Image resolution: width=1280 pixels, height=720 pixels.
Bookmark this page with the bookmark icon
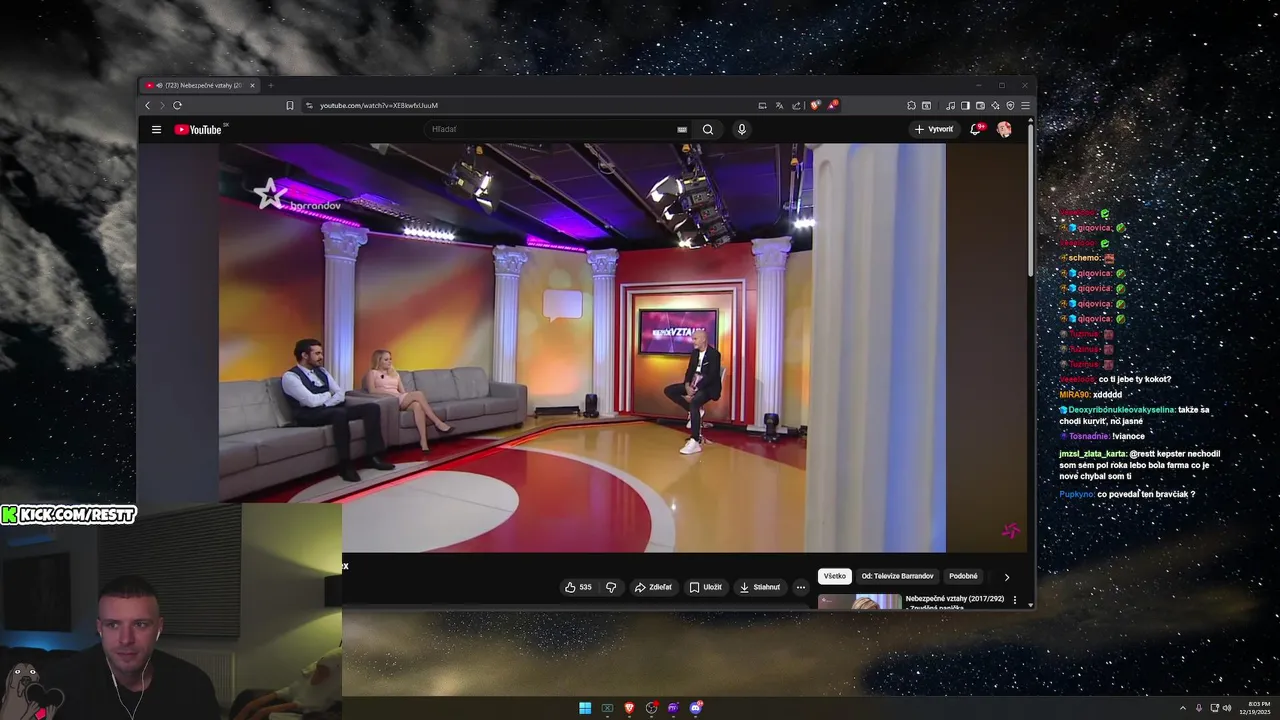(290, 105)
